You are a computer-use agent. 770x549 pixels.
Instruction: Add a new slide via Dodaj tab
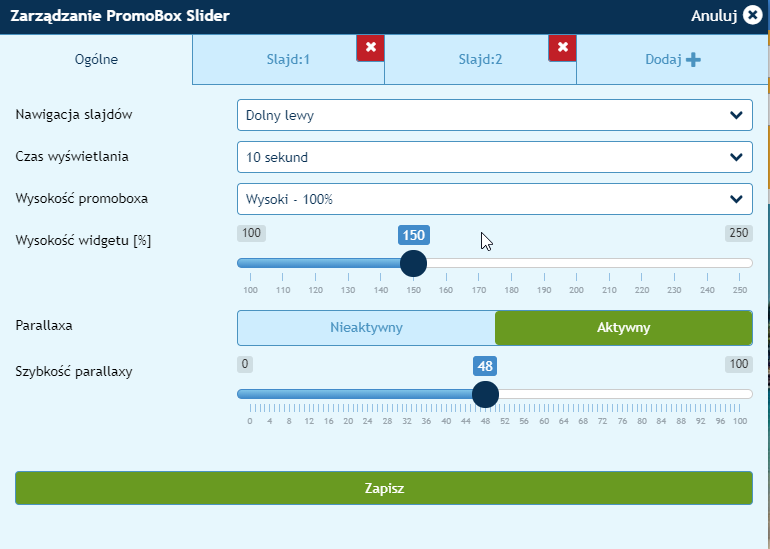click(673, 59)
